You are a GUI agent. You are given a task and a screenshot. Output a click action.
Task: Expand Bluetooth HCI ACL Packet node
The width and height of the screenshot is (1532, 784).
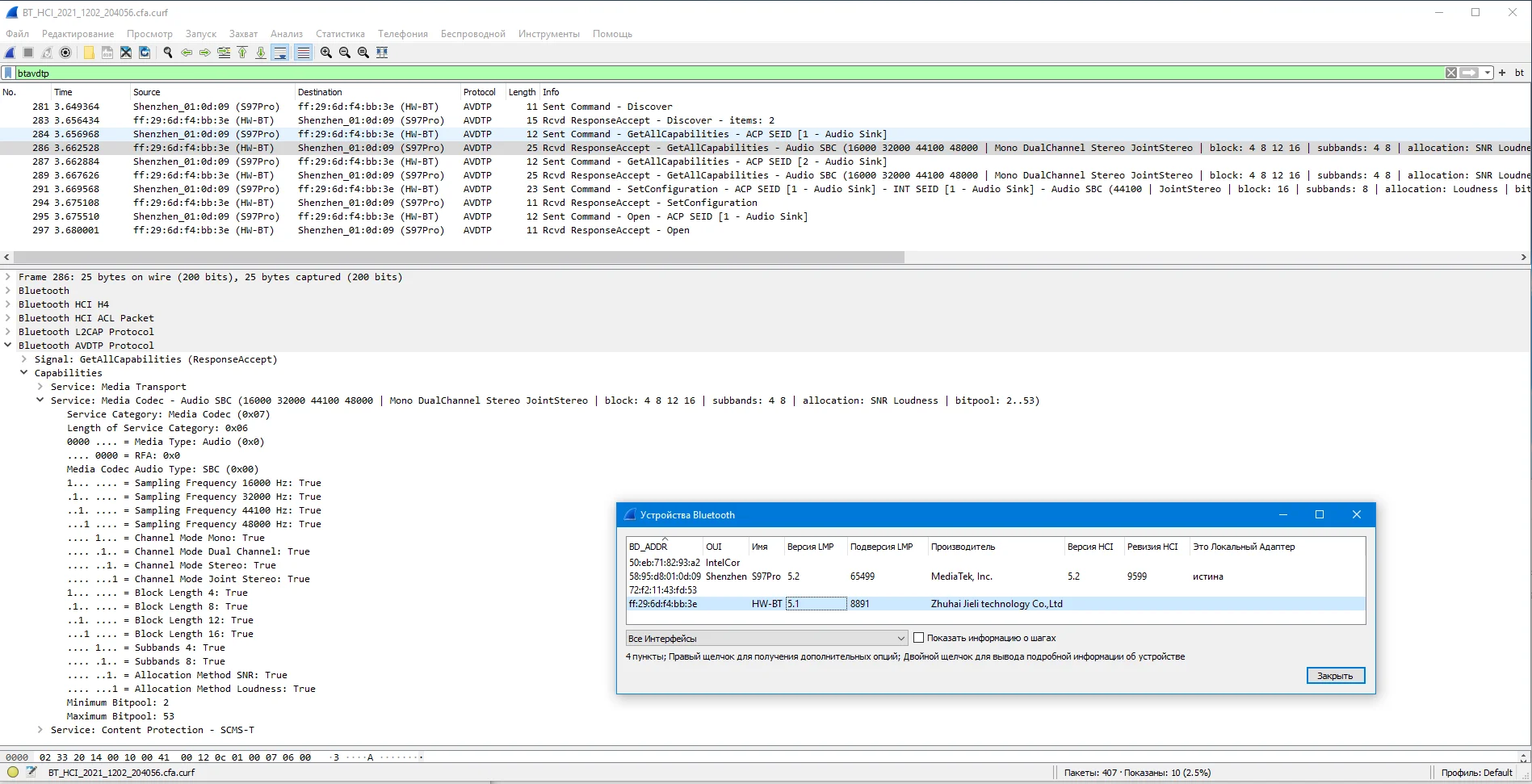tap(8, 318)
